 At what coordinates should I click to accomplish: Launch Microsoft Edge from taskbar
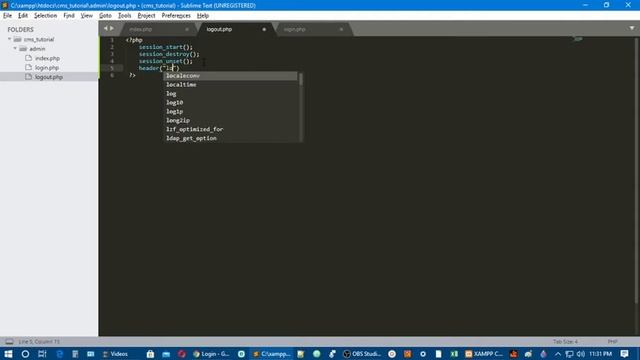pyautogui.click(x=60, y=354)
